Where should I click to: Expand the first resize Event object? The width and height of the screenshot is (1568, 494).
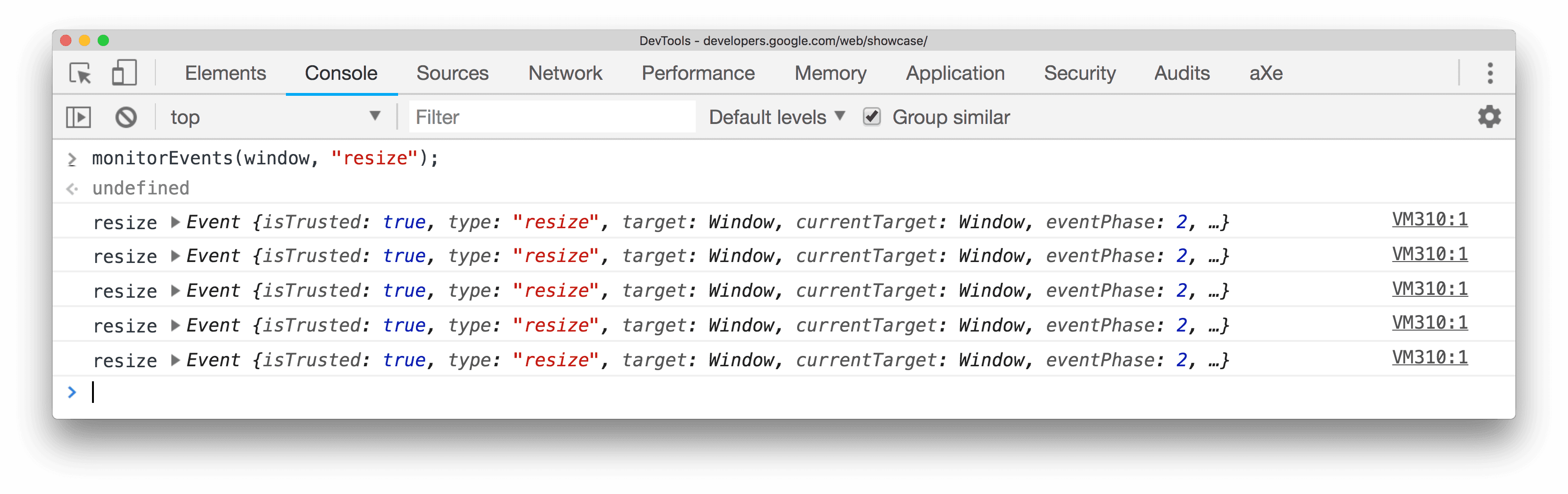click(175, 222)
